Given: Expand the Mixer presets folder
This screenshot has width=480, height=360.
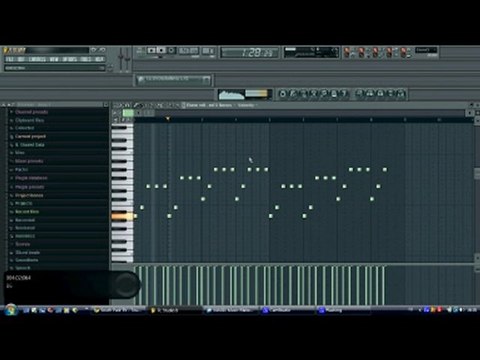Looking at the screenshot, I should tap(29, 161).
